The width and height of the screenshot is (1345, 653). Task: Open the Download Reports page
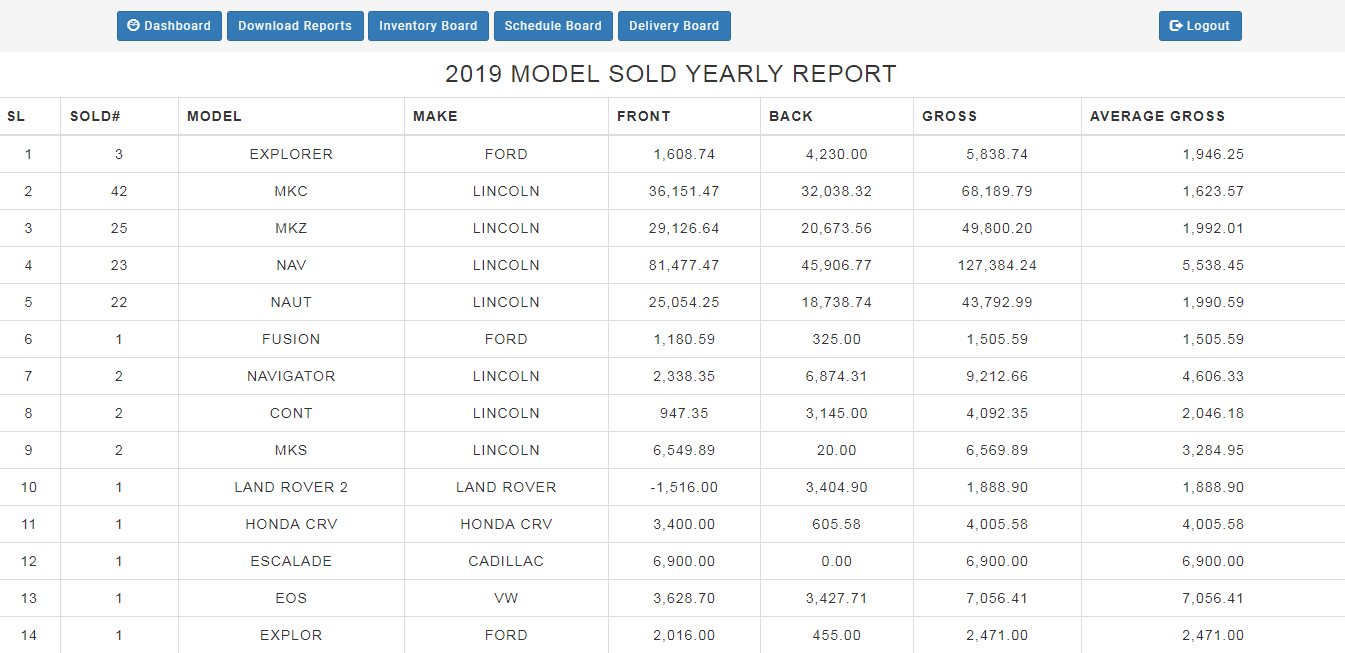click(295, 26)
